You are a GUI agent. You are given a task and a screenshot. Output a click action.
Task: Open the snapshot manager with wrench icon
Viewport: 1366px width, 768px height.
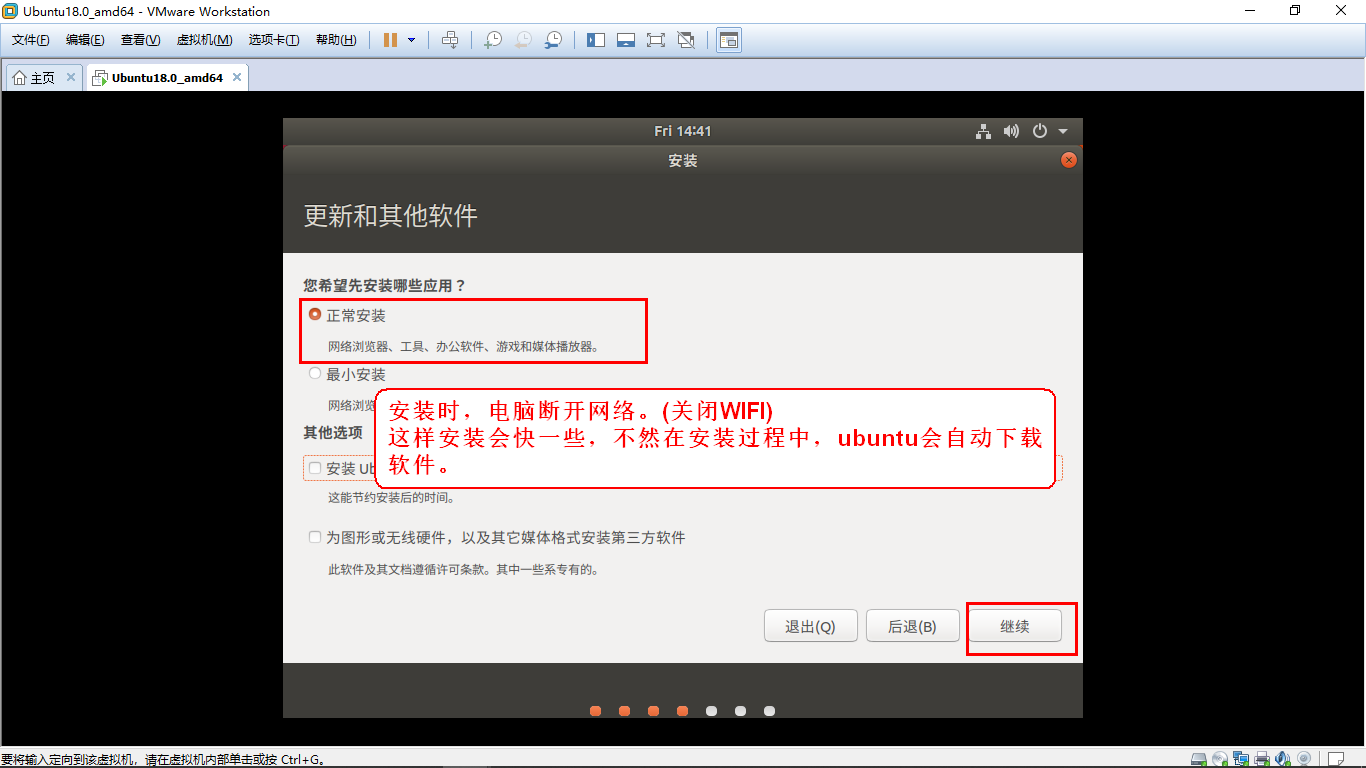point(553,40)
